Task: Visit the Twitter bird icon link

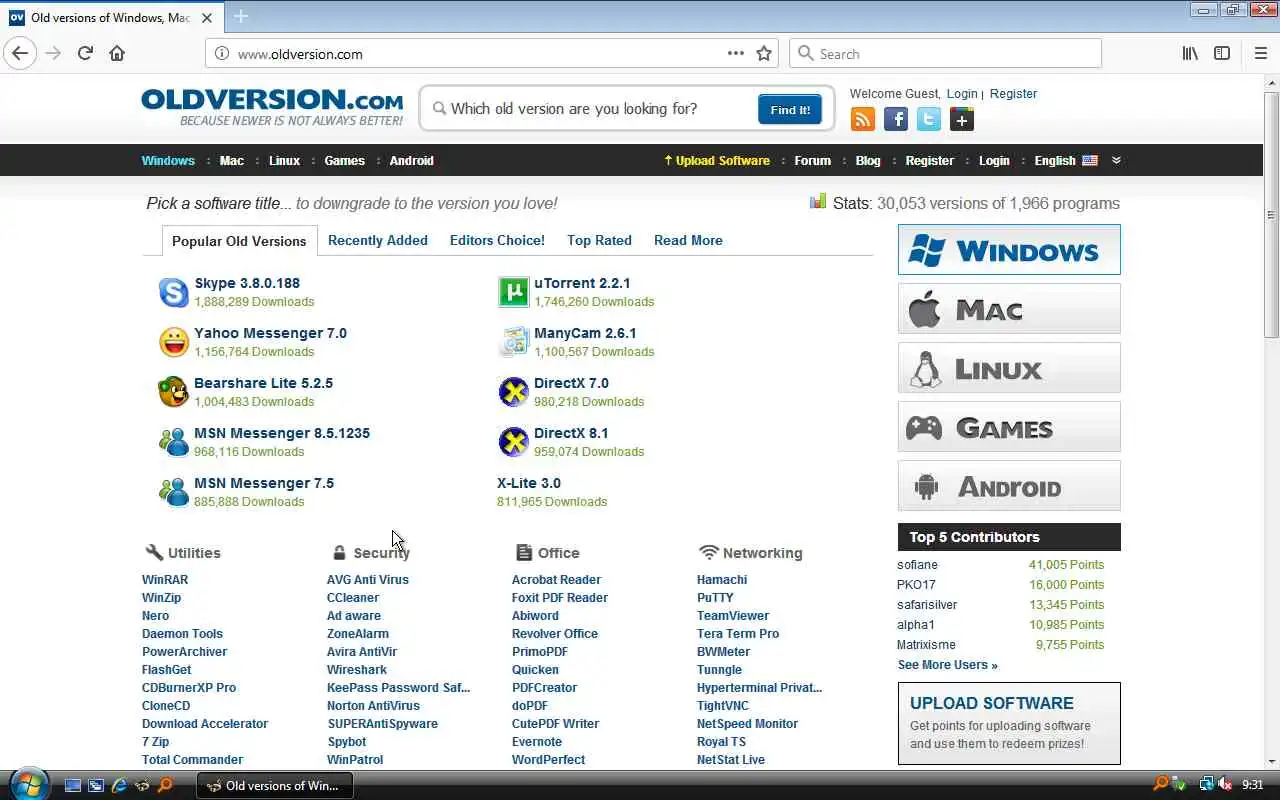Action: coord(929,120)
